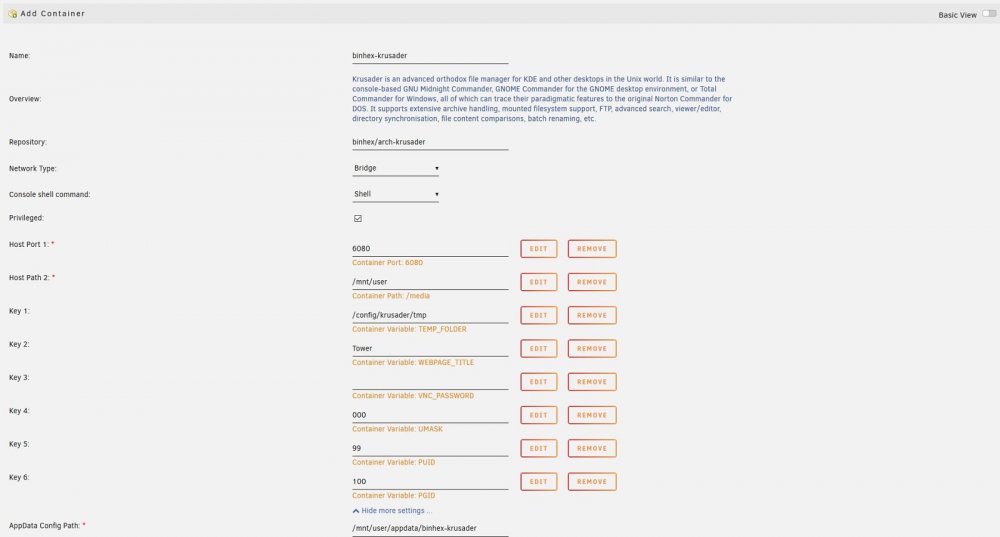Click the 'Container Path: /media' text
The width and height of the screenshot is (1000, 537).
click(x=391, y=296)
